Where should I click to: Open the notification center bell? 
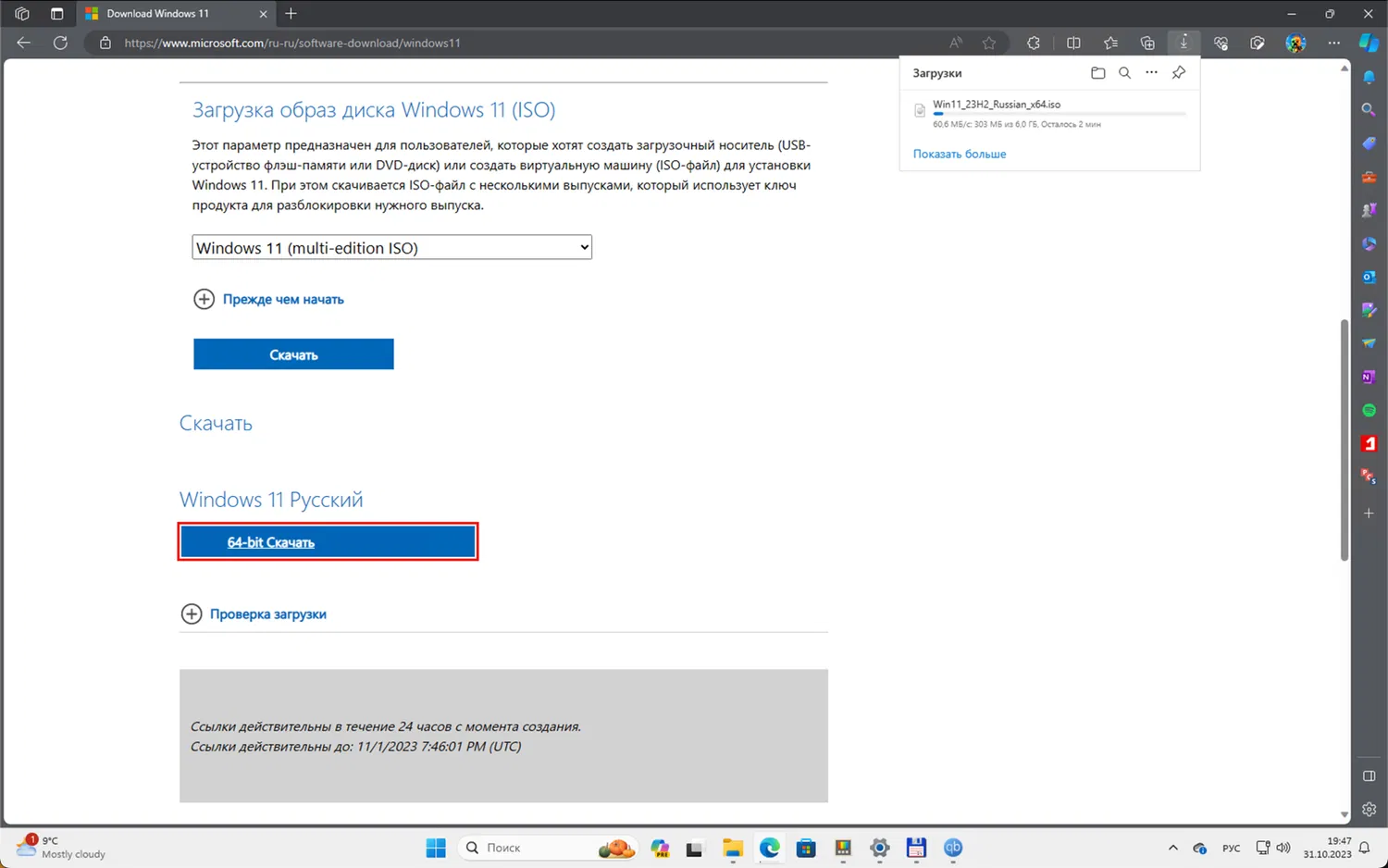[1364, 848]
